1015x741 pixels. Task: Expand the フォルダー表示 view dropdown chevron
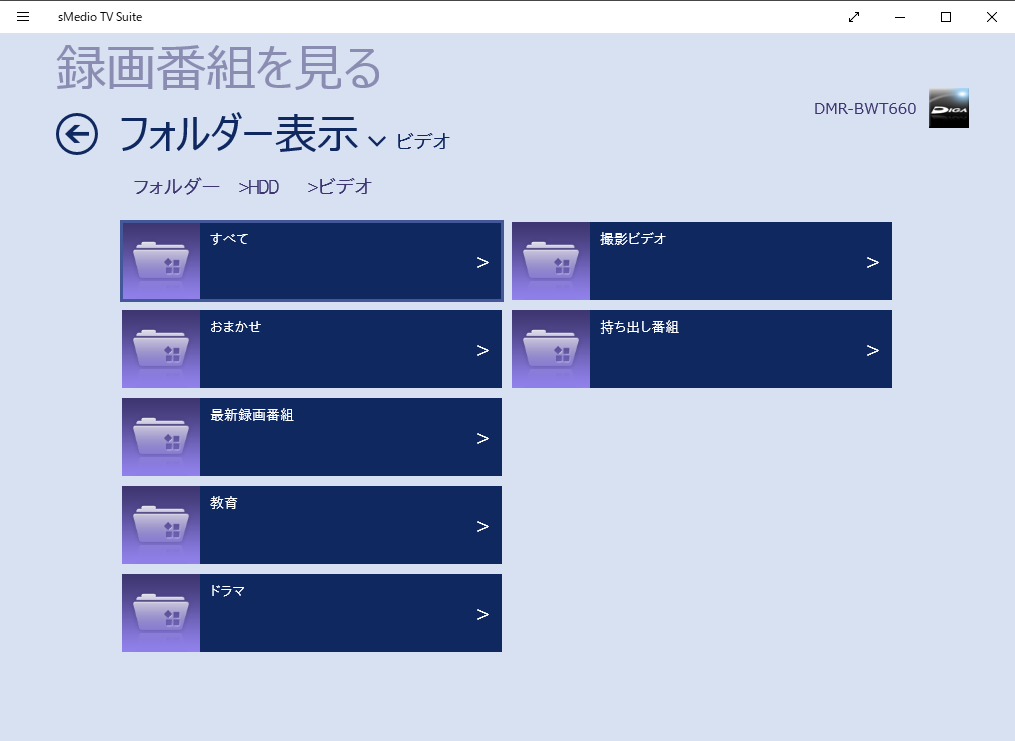[x=377, y=141]
